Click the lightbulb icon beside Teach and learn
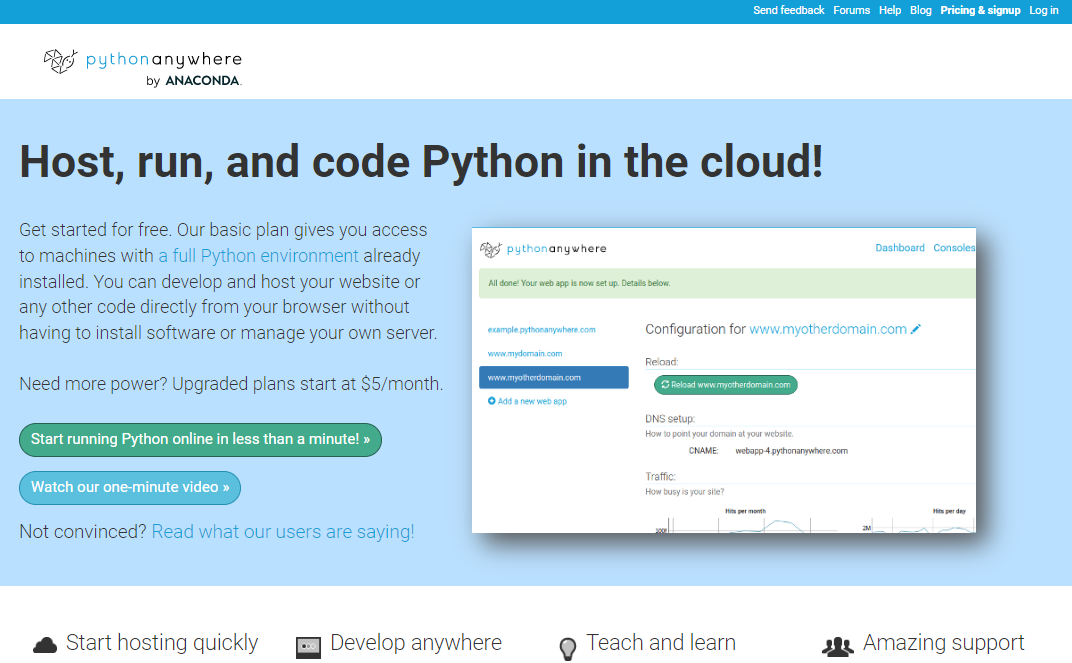This screenshot has height=663, width=1072. point(568,646)
